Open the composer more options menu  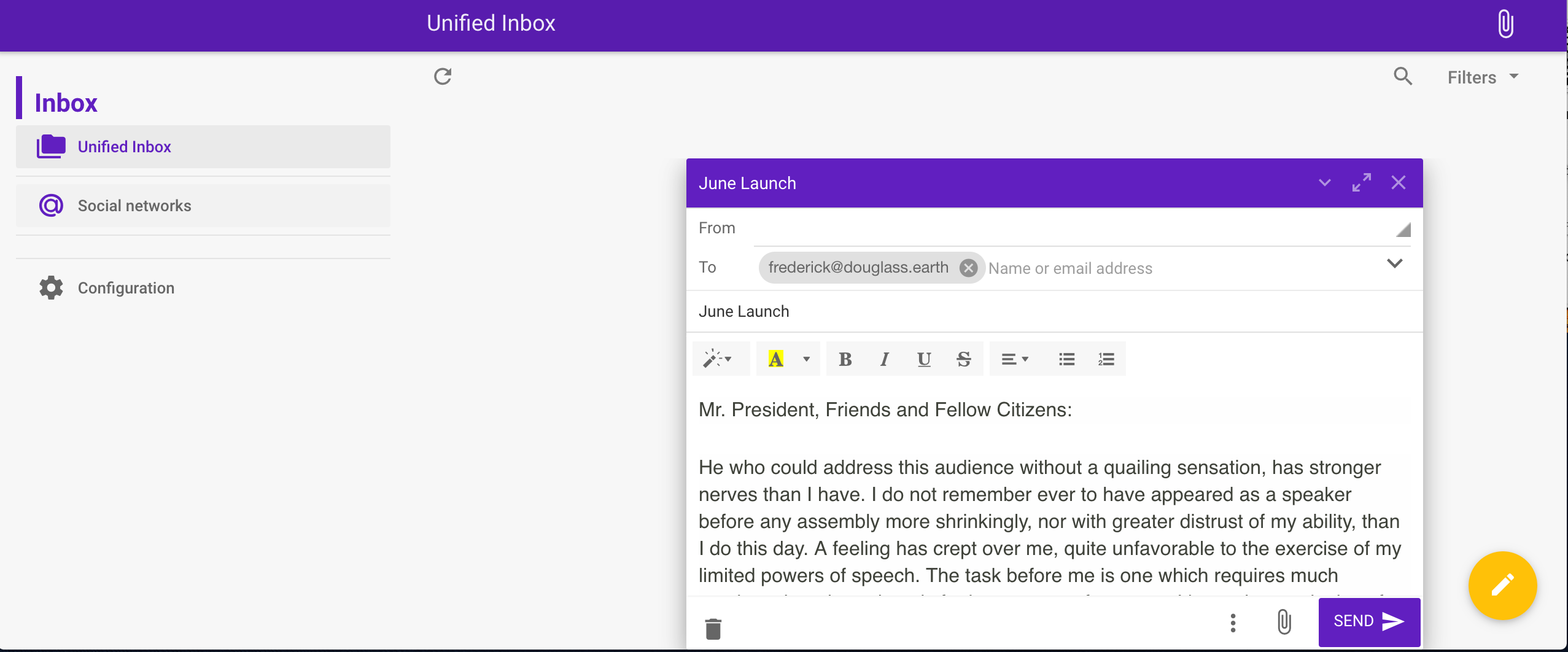coord(1233,623)
